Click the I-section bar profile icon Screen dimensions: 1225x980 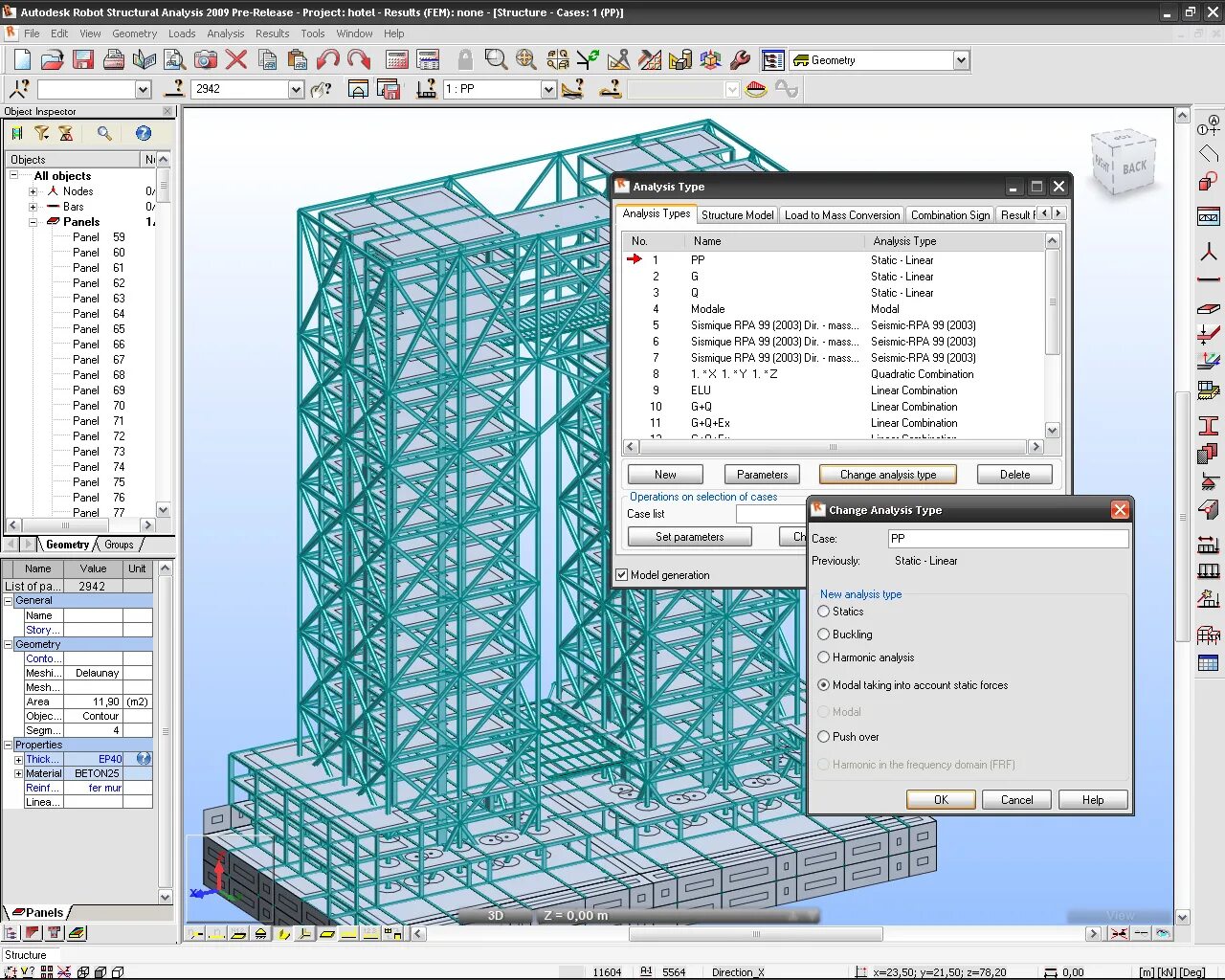[x=1209, y=426]
